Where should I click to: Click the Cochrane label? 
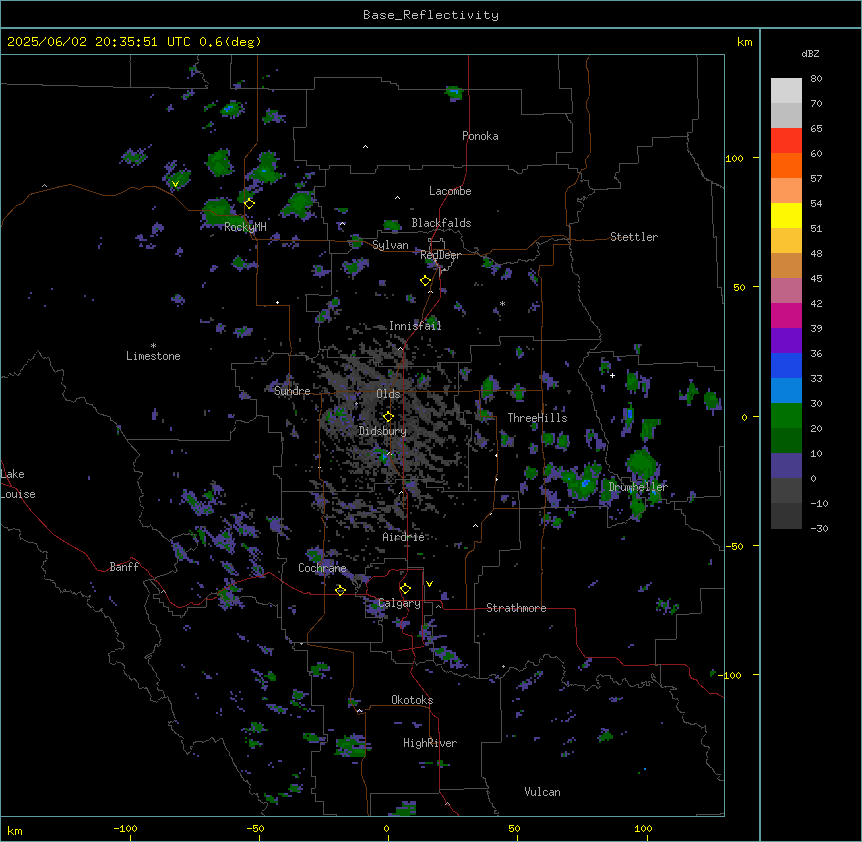(x=322, y=568)
